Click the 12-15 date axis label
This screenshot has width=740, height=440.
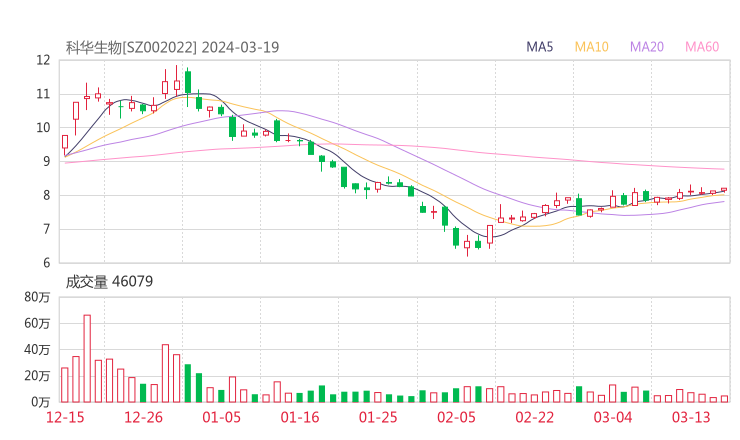65,417
